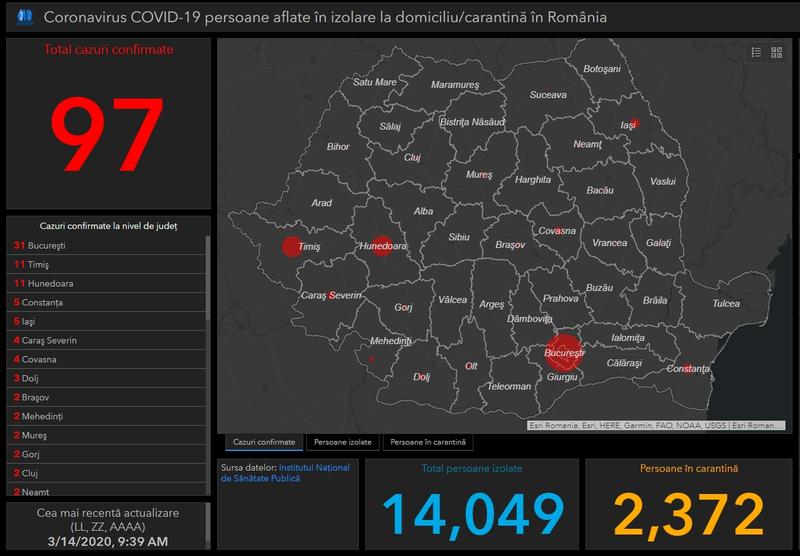Click Buzău county on the map
The height and width of the screenshot is (556, 800).
599,288
